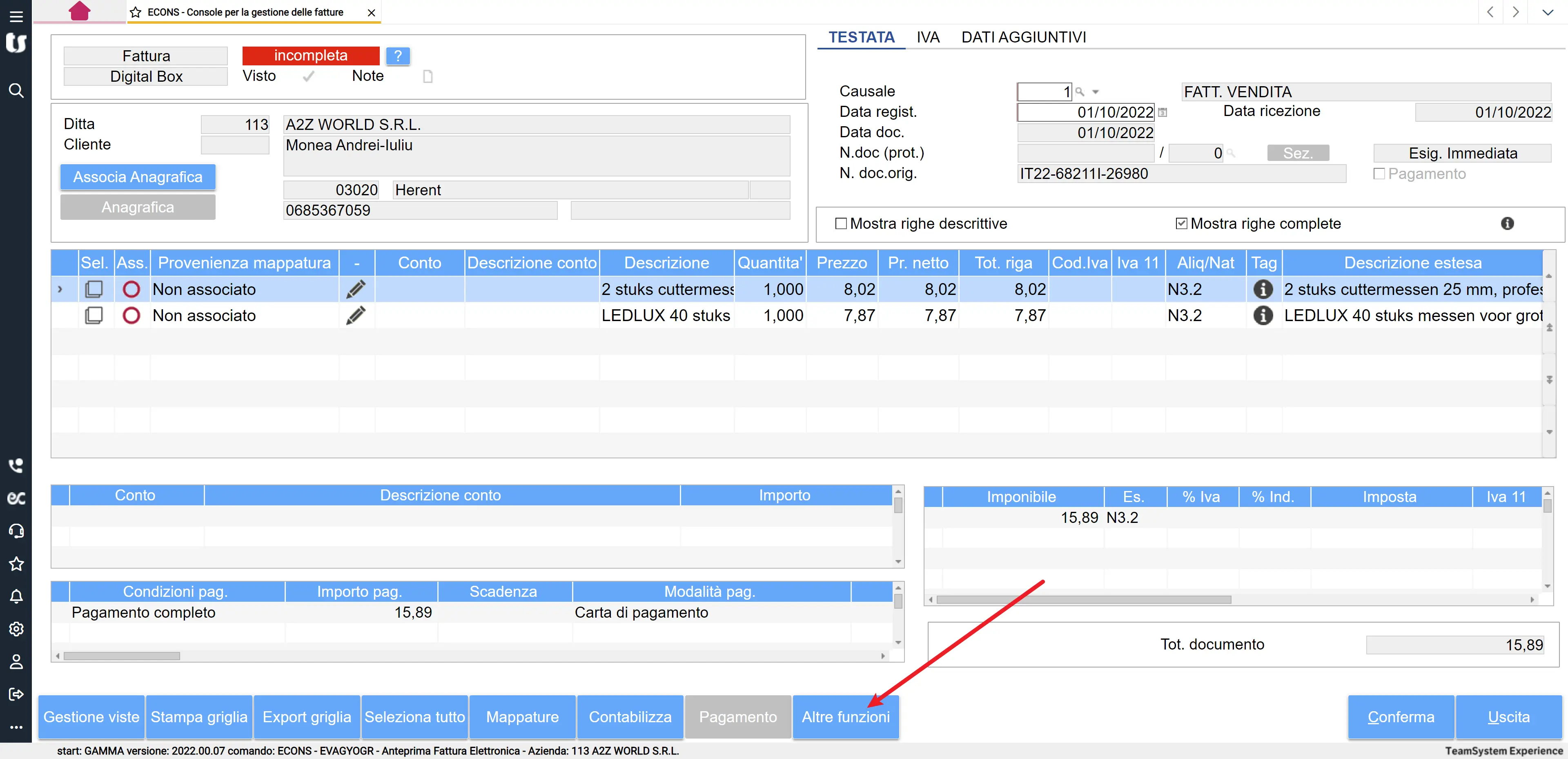Screen dimensions: 1568x759
Task: Click info tag icon on LEDLUX row
Action: point(1263,315)
